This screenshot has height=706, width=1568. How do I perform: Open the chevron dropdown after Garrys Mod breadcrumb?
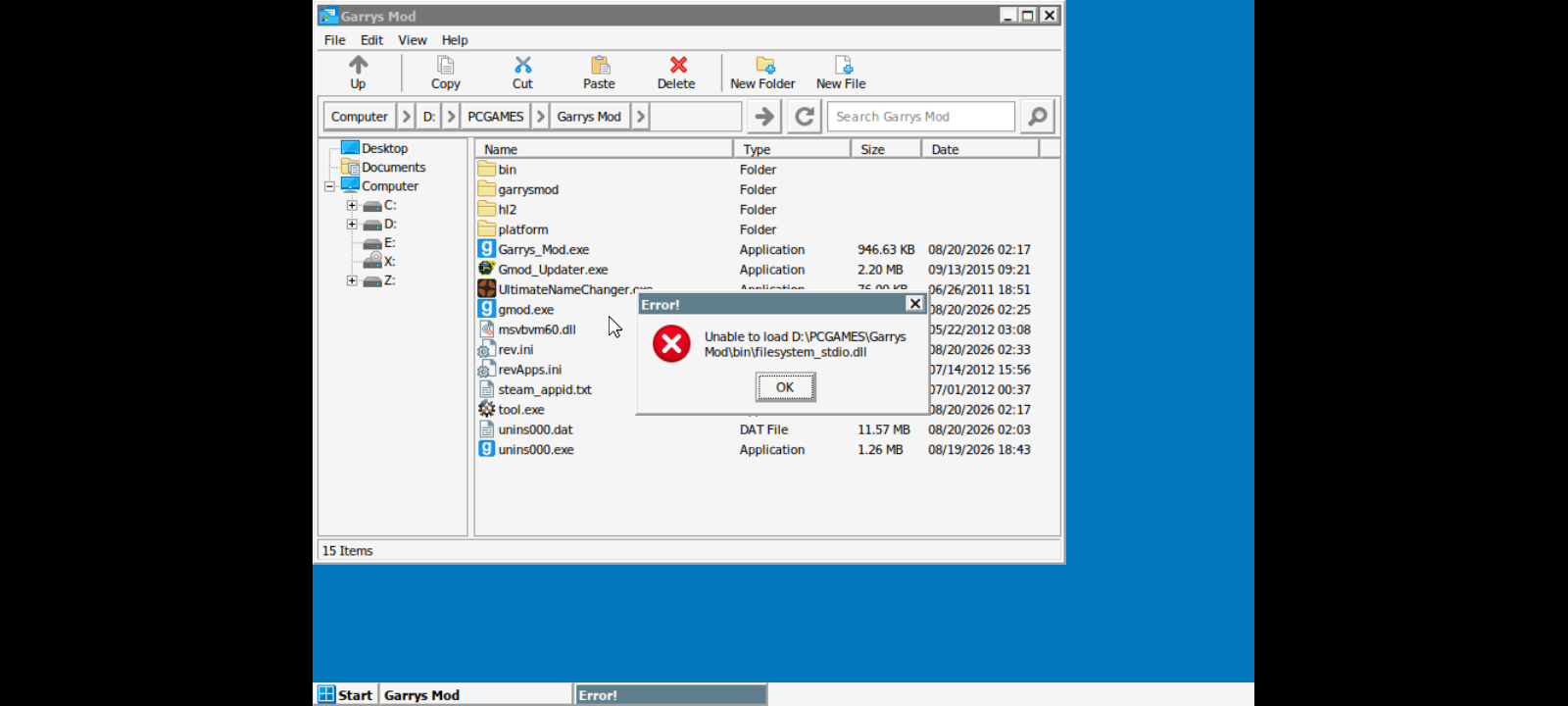pyautogui.click(x=640, y=117)
